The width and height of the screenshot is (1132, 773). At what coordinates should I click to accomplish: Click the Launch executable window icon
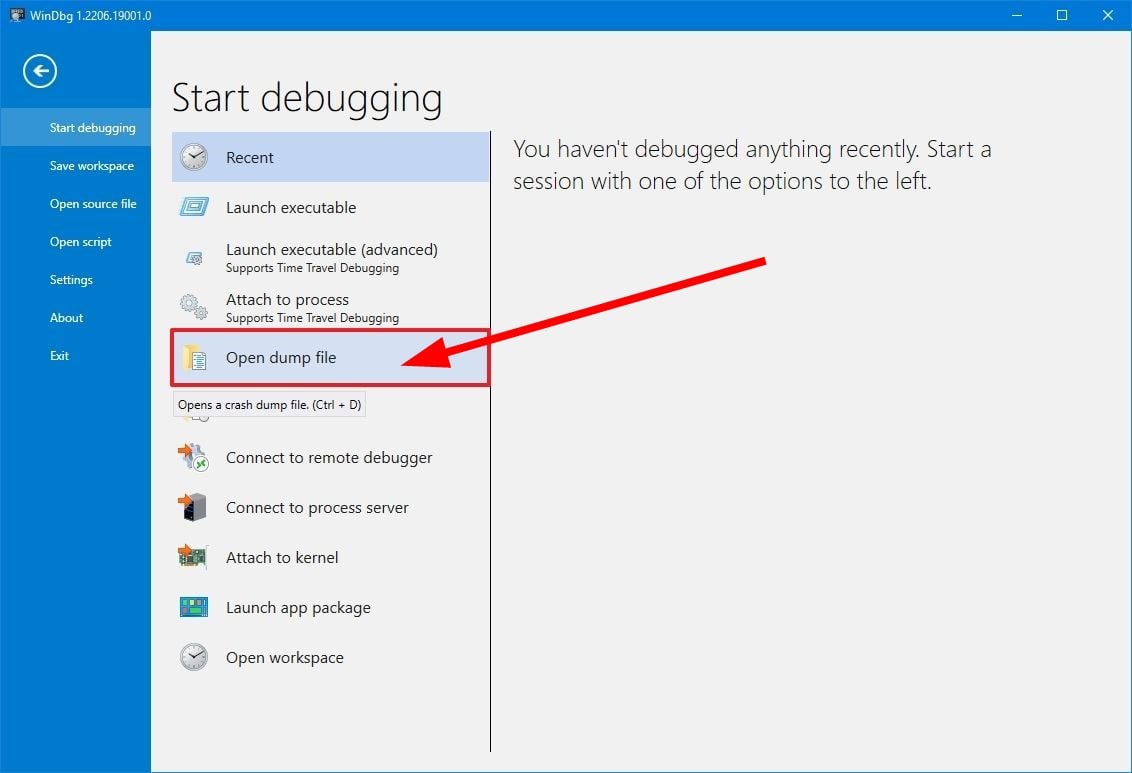pos(193,207)
